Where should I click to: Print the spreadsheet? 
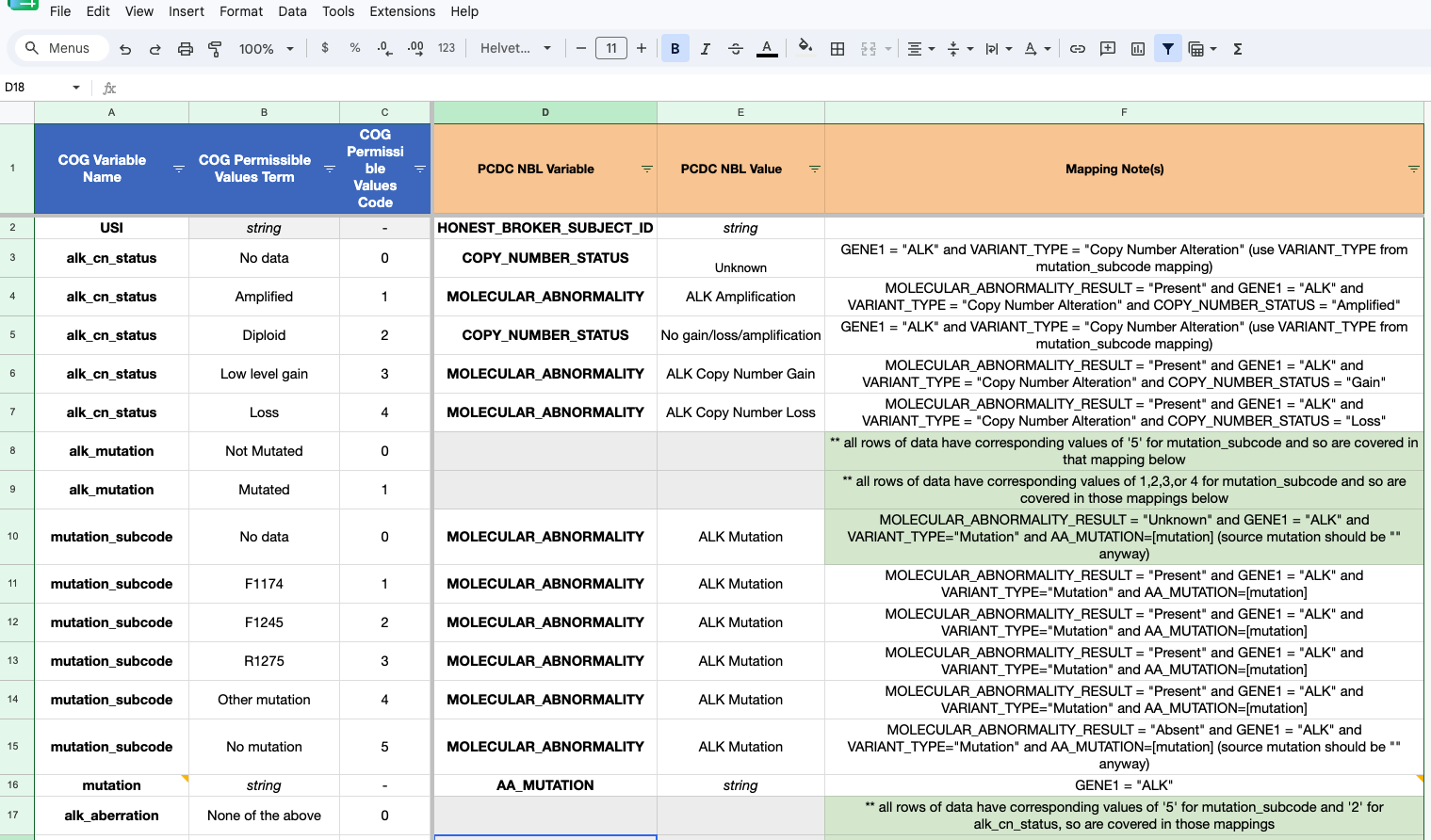click(186, 49)
